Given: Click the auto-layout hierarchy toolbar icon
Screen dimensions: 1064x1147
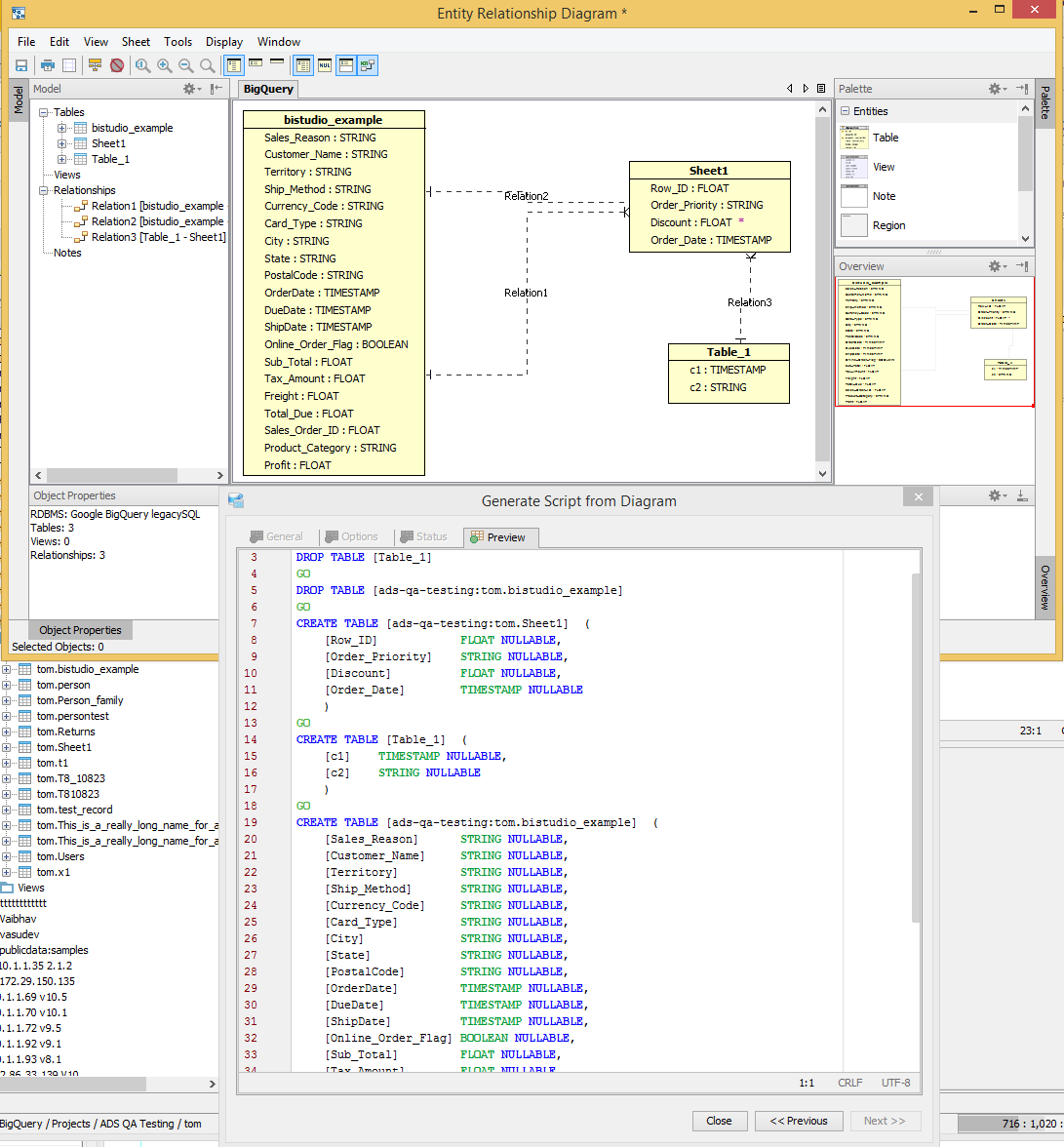Looking at the screenshot, I should pyautogui.click(x=95, y=65).
